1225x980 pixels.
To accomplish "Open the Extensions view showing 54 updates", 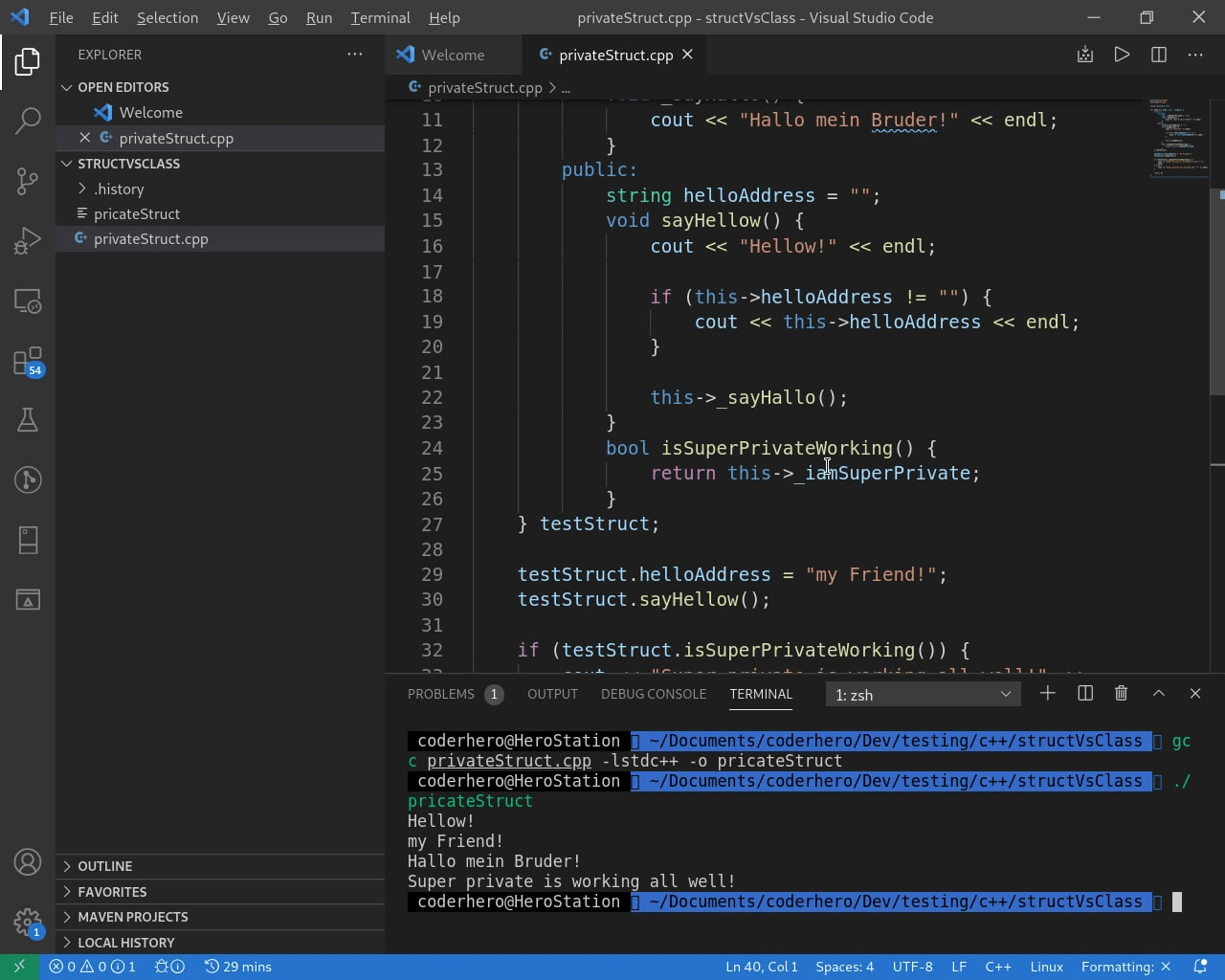I will (x=28, y=360).
